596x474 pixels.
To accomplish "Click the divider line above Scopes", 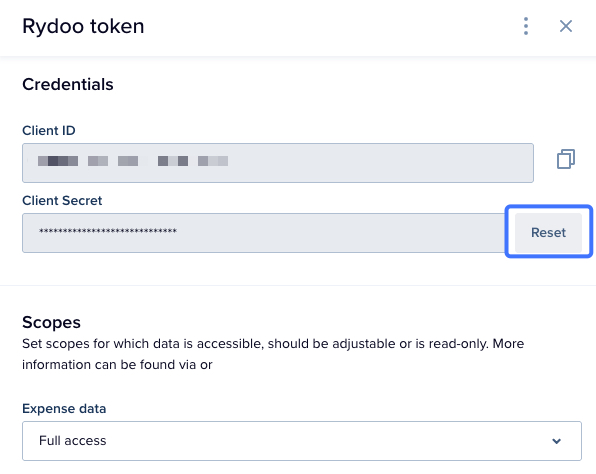I will tap(298, 285).
